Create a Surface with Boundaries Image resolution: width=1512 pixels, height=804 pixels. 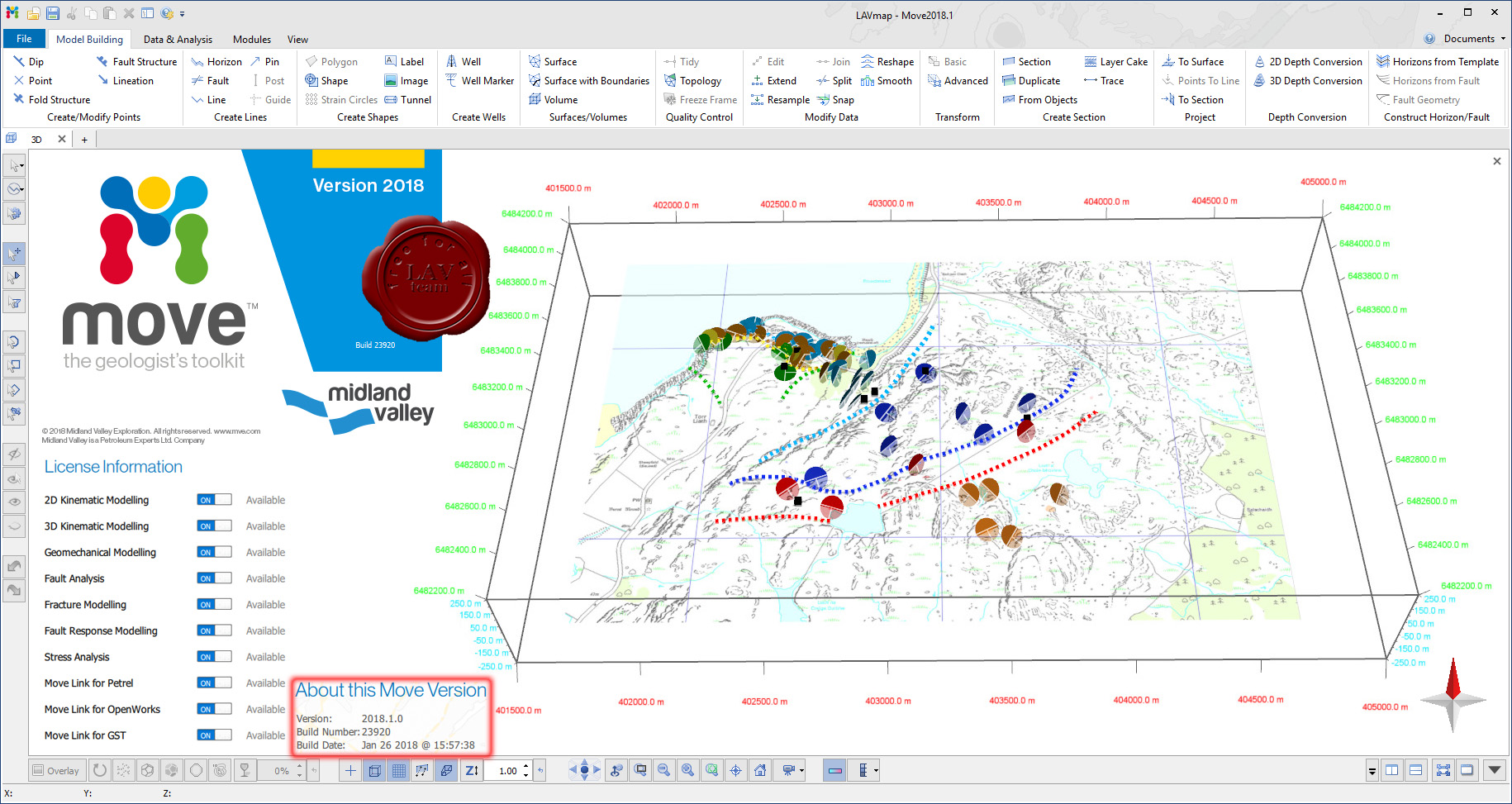point(589,80)
